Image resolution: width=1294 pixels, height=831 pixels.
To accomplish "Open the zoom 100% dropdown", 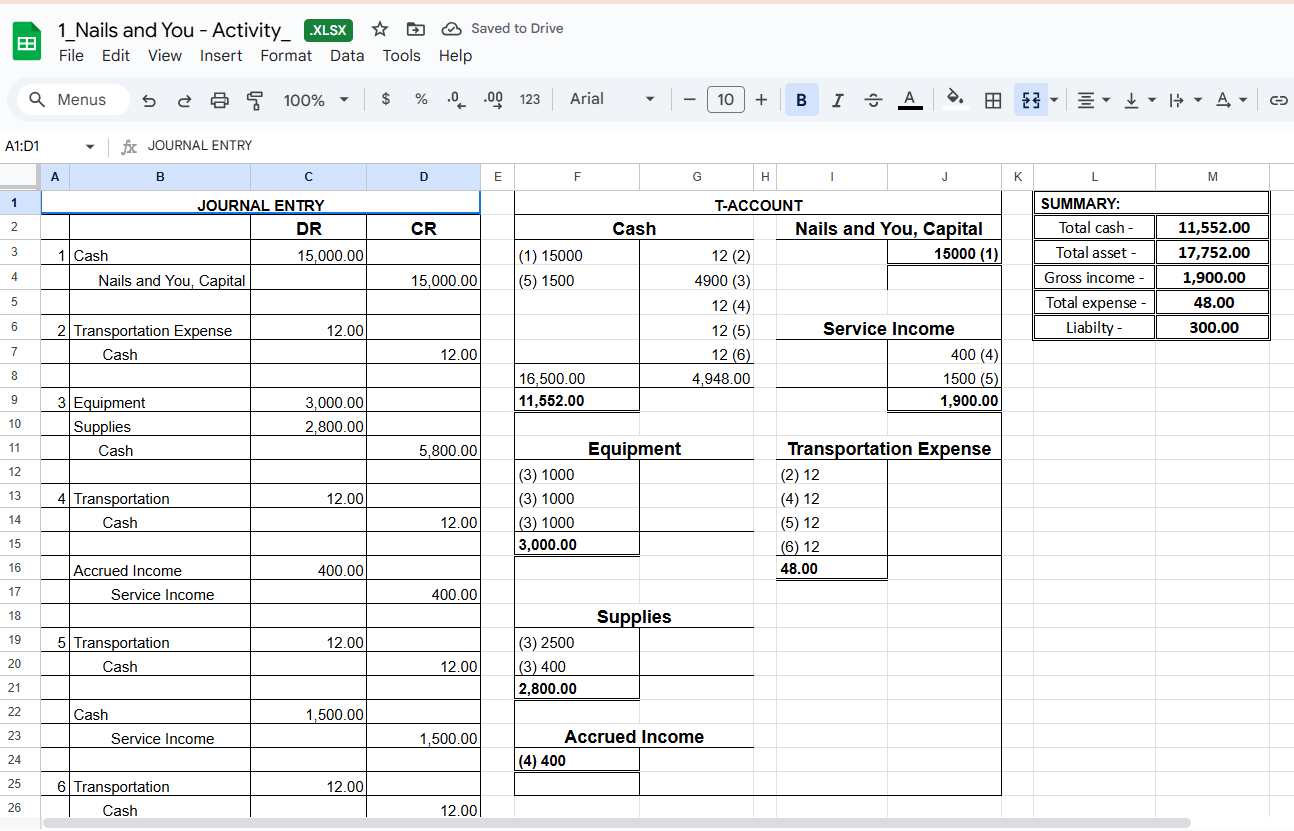I will (x=316, y=100).
